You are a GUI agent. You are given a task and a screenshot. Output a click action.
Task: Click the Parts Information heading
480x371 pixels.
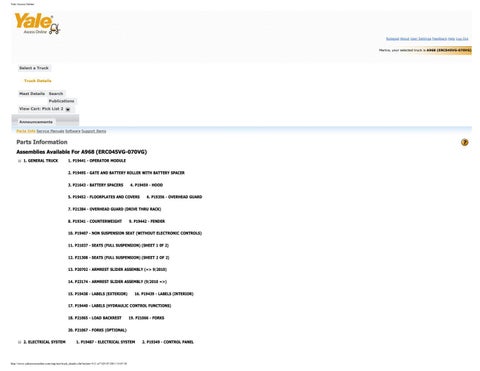pos(42,142)
